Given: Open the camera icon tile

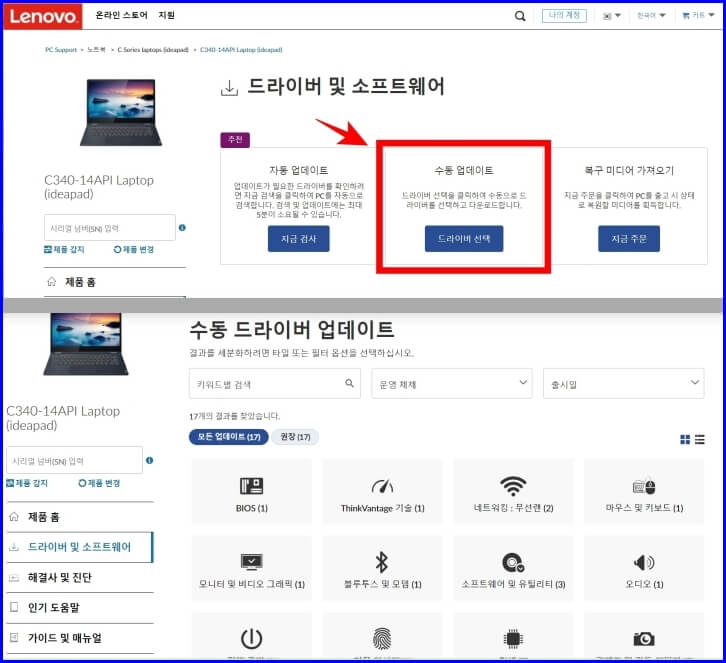Looking at the screenshot, I should click(644, 637).
